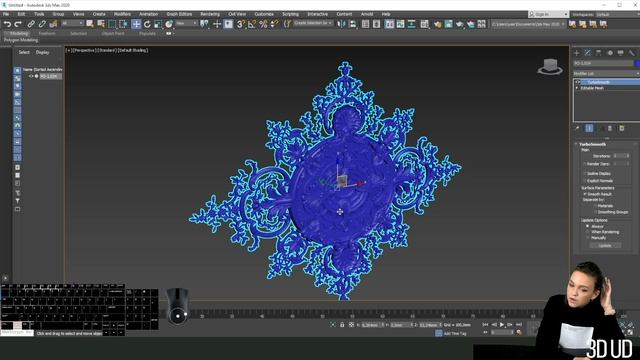Enable Separate by Smoothing Groups checkbox
The width and height of the screenshot is (640, 360).
click(x=595, y=212)
